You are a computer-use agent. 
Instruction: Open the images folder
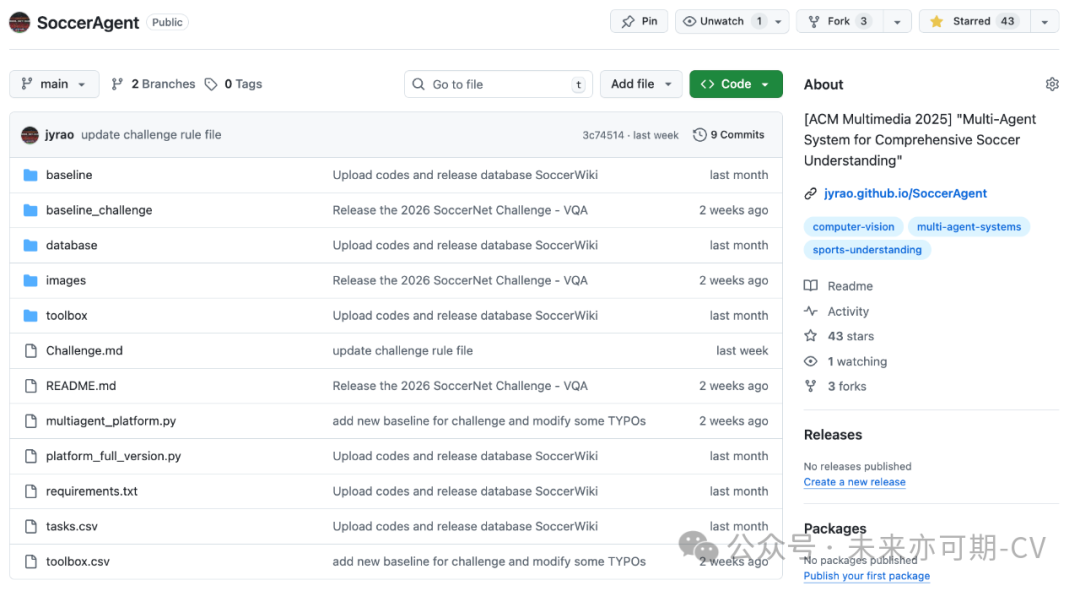[x=66, y=280]
